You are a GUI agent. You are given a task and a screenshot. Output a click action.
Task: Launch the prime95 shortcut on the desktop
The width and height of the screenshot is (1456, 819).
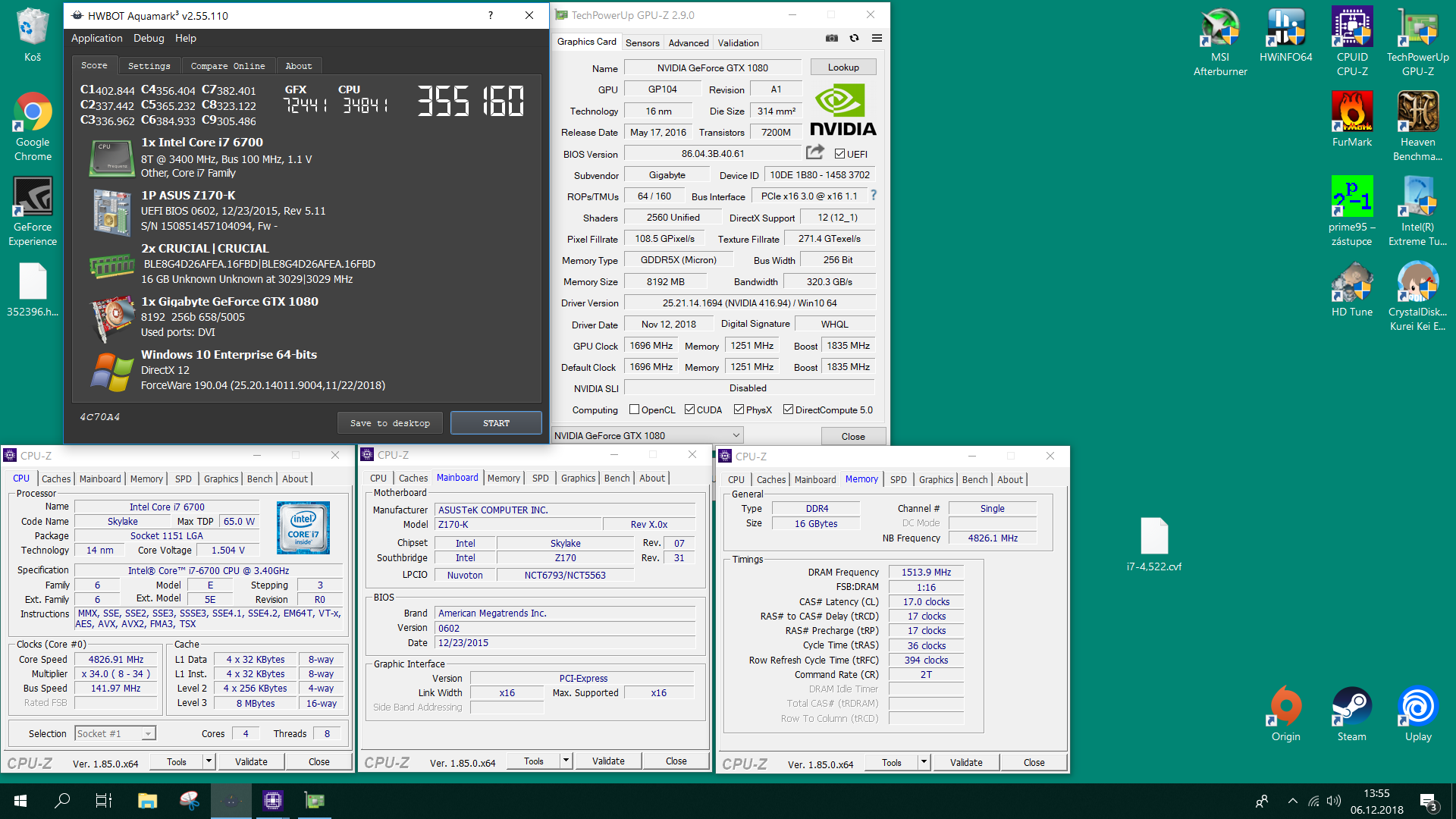[1352, 212]
